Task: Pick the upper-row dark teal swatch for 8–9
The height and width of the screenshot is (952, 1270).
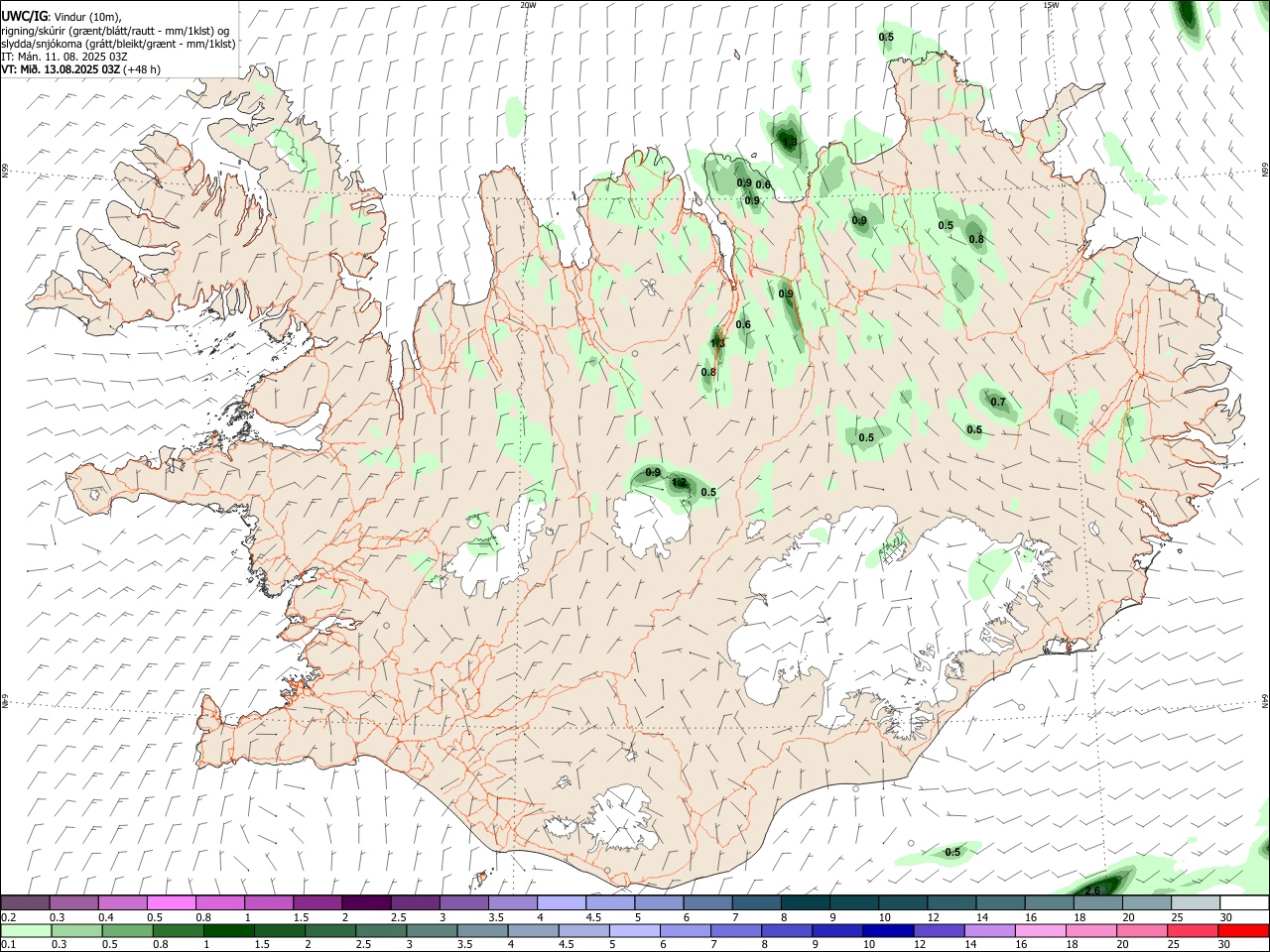Action: click(805, 903)
